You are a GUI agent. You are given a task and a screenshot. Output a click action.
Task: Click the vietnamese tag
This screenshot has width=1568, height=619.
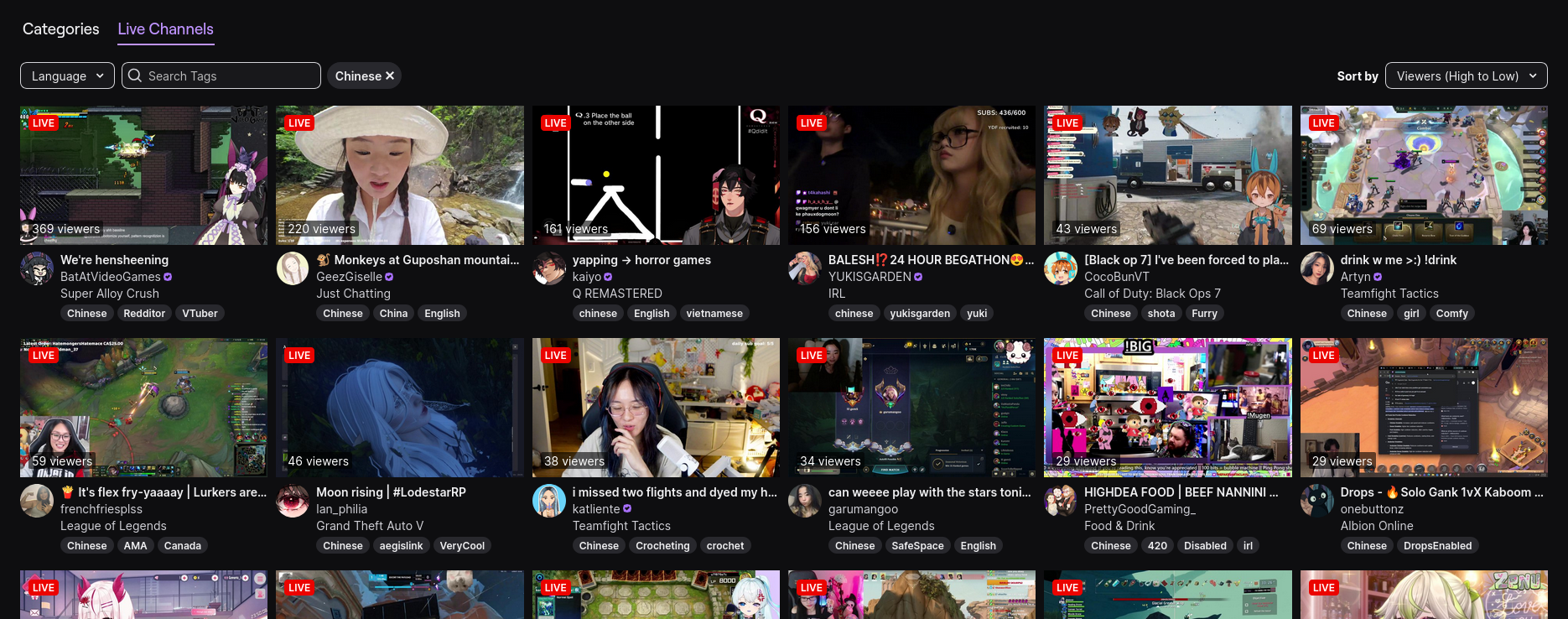point(714,313)
